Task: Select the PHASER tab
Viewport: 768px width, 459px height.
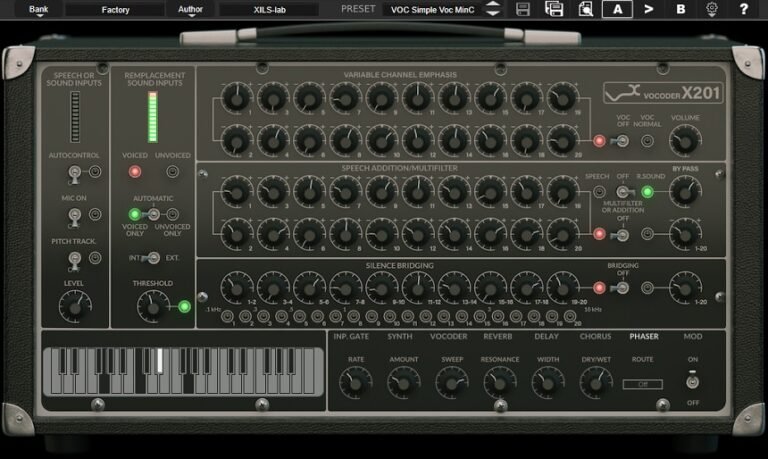Action: (644, 337)
